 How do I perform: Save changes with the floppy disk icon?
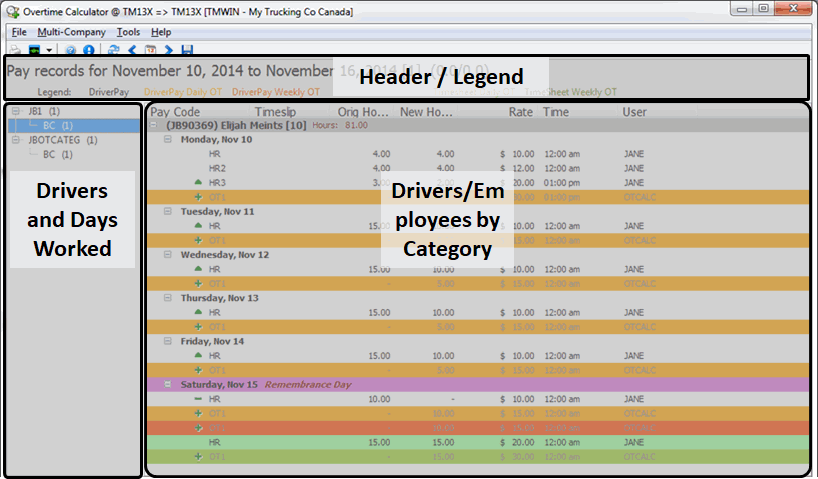coord(187,49)
